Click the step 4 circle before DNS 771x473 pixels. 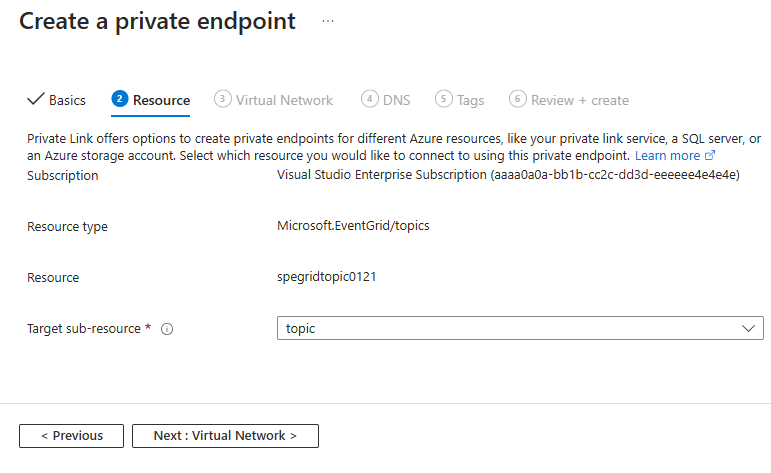(x=370, y=99)
